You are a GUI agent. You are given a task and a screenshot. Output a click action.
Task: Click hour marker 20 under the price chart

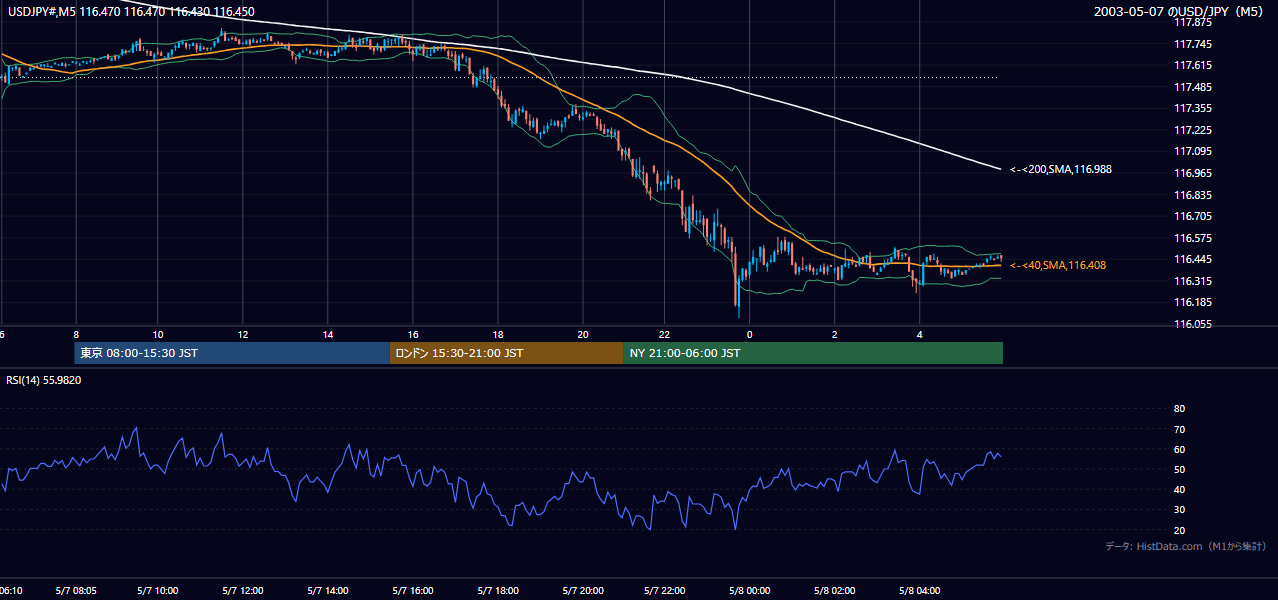583,333
